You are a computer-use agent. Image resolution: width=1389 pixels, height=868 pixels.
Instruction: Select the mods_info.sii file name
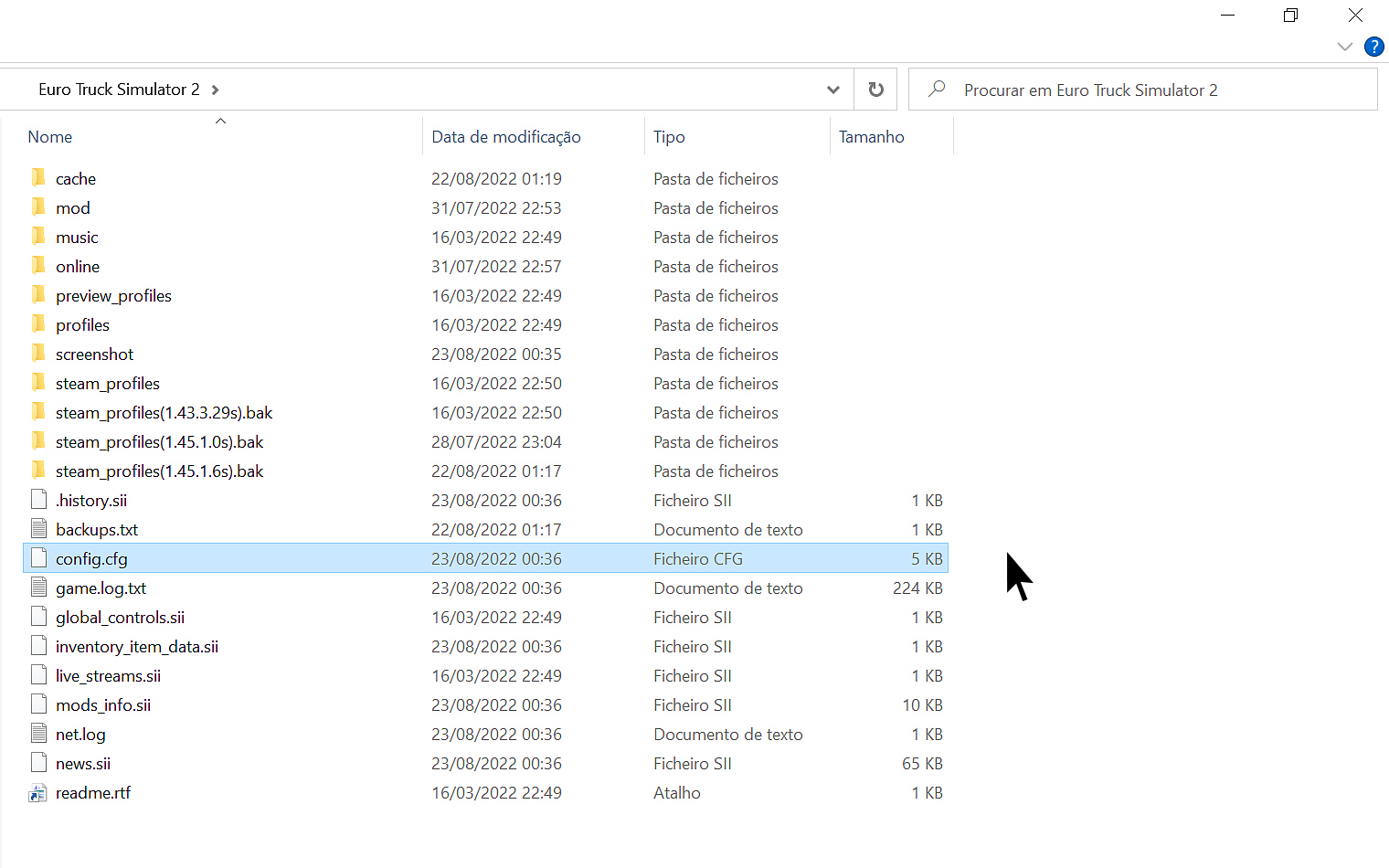pos(103,705)
